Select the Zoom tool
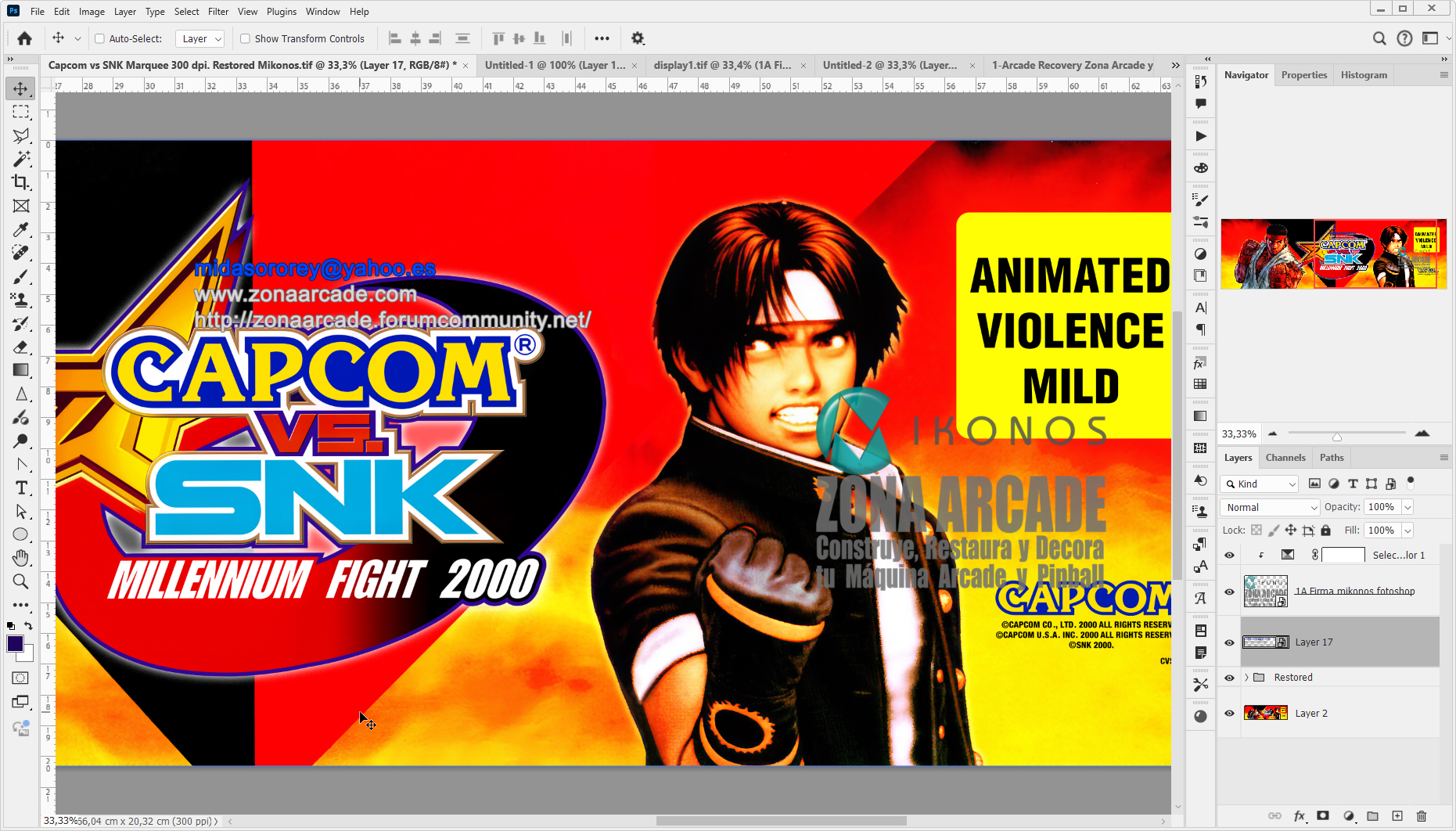 (21, 581)
